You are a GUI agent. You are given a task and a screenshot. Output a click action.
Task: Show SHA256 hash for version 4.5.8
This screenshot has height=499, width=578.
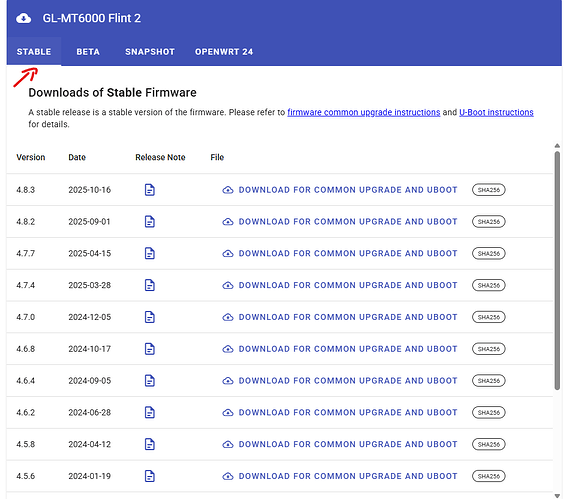488,444
